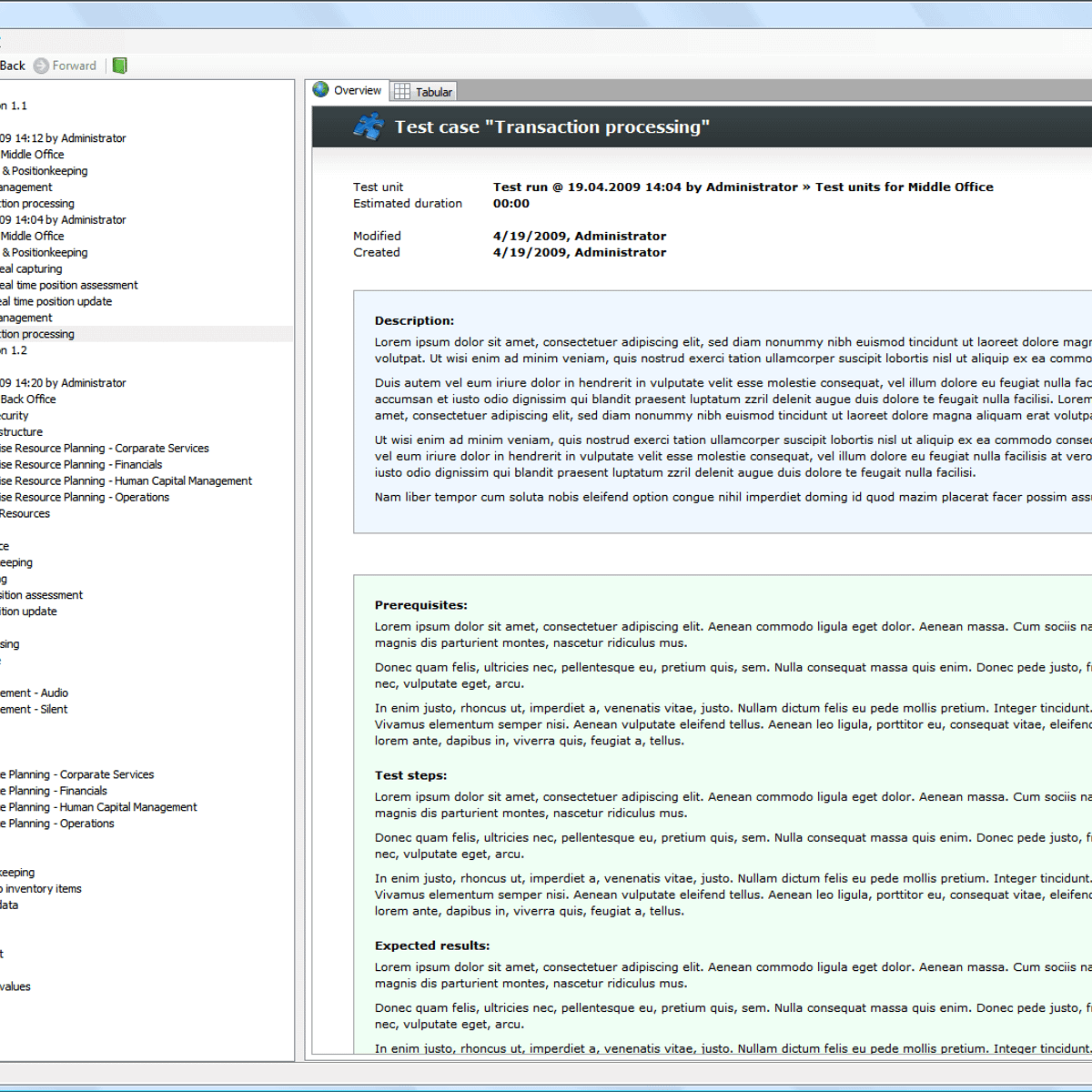The width and height of the screenshot is (1092, 1092).
Task: Click the 'Test case "Transaction processing"' title
Action: (551, 127)
